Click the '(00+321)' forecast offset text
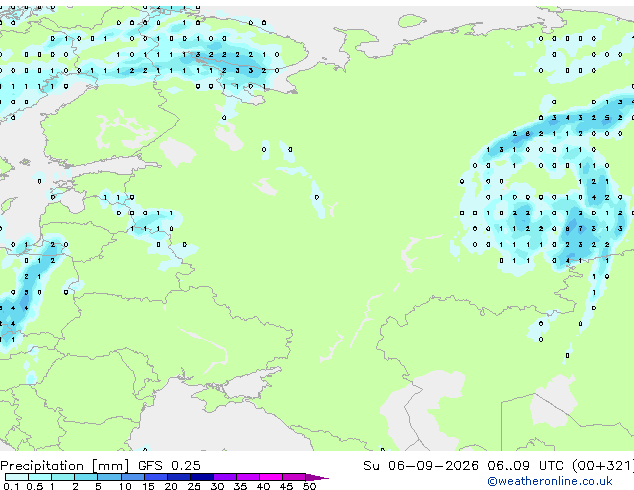Image resolution: width=634 pixels, height=490 pixels. click(x=603, y=466)
